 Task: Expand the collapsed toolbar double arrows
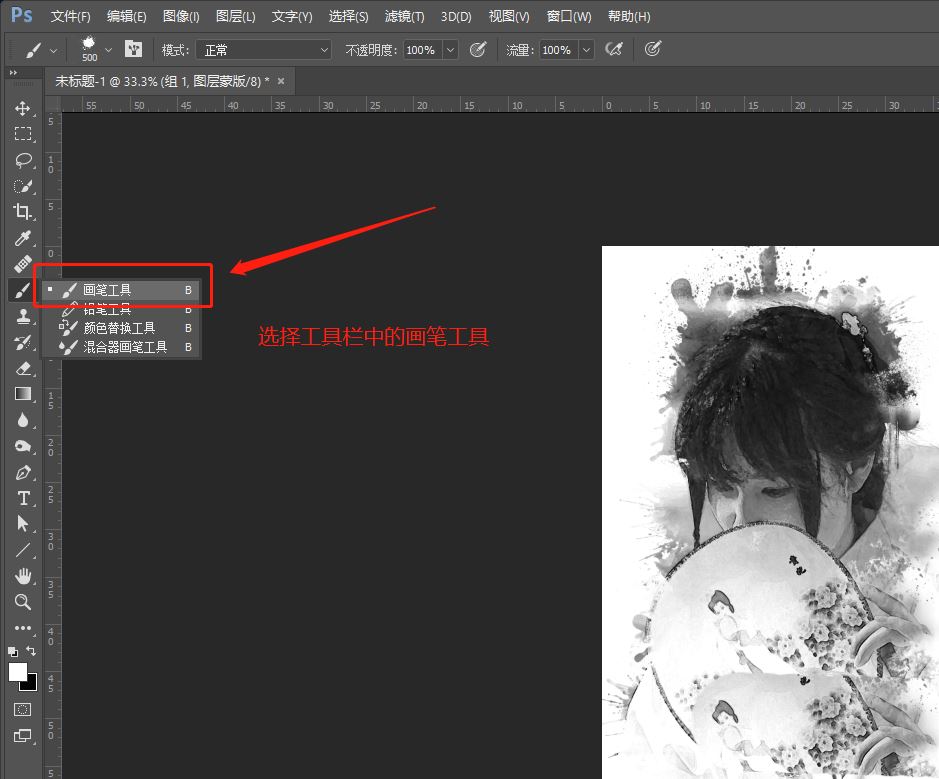(13, 72)
